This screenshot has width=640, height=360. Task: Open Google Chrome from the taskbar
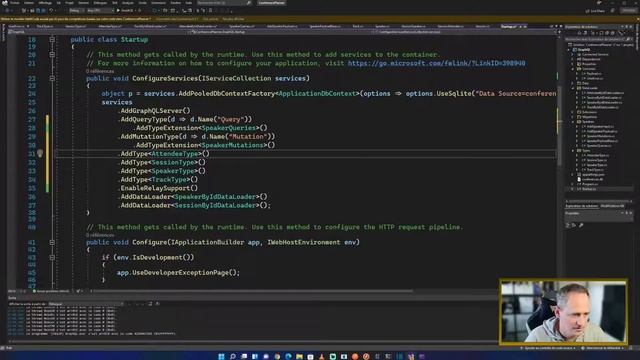click(x=277, y=356)
